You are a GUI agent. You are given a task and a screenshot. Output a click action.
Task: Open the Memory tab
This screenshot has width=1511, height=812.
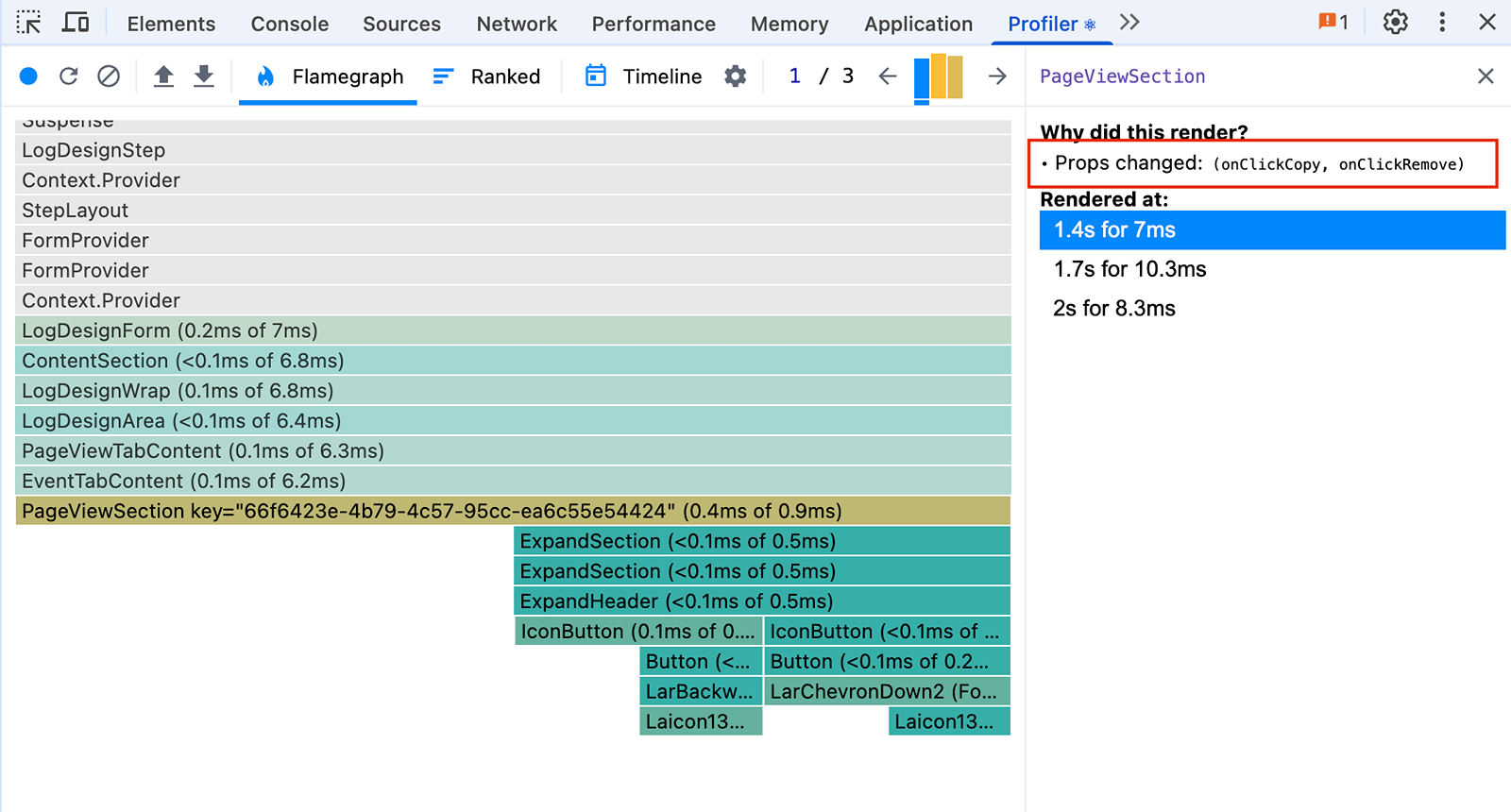pyautogui.click(x=789, y=24)
